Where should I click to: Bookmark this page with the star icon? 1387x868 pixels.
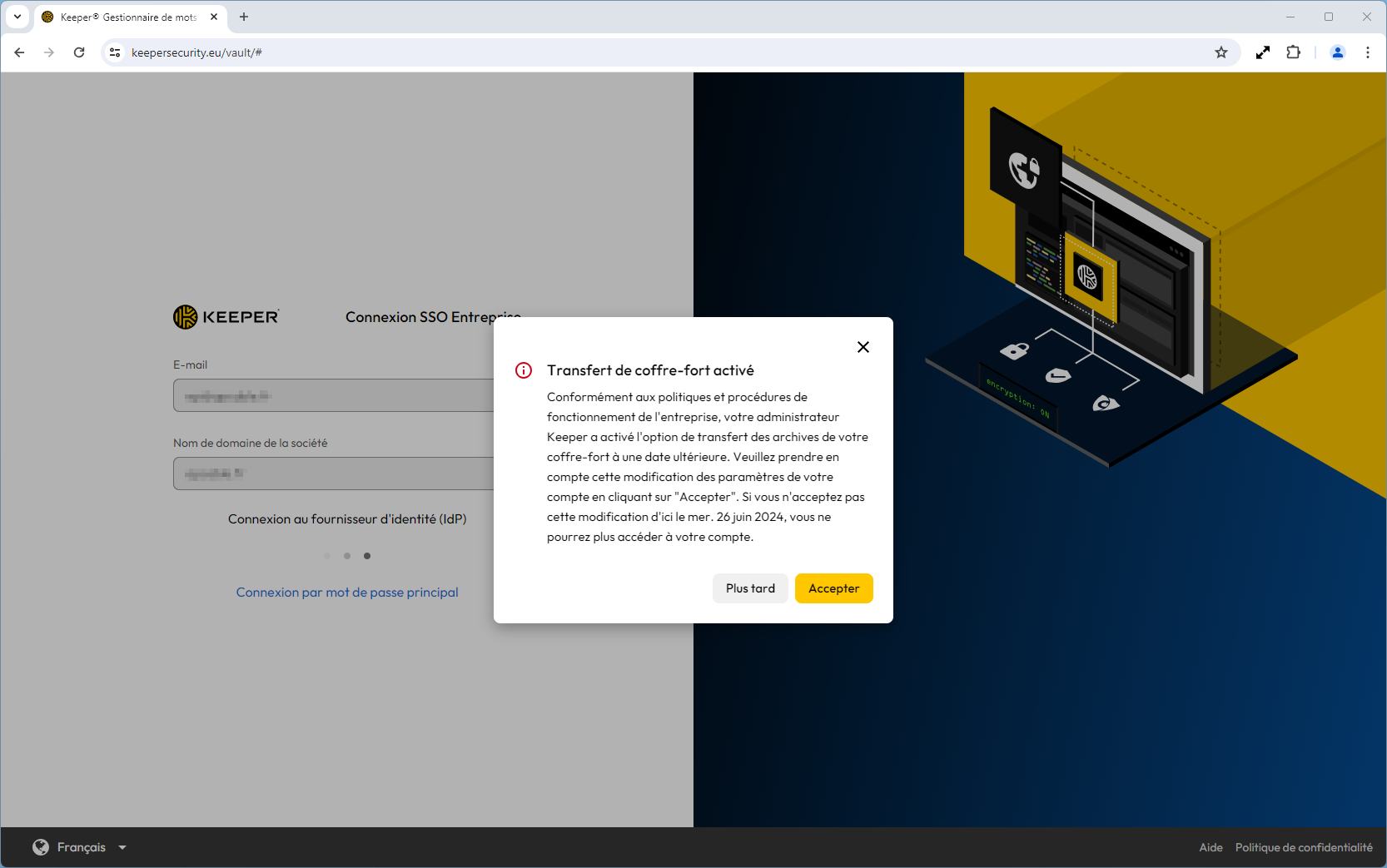coord(1221,52)
